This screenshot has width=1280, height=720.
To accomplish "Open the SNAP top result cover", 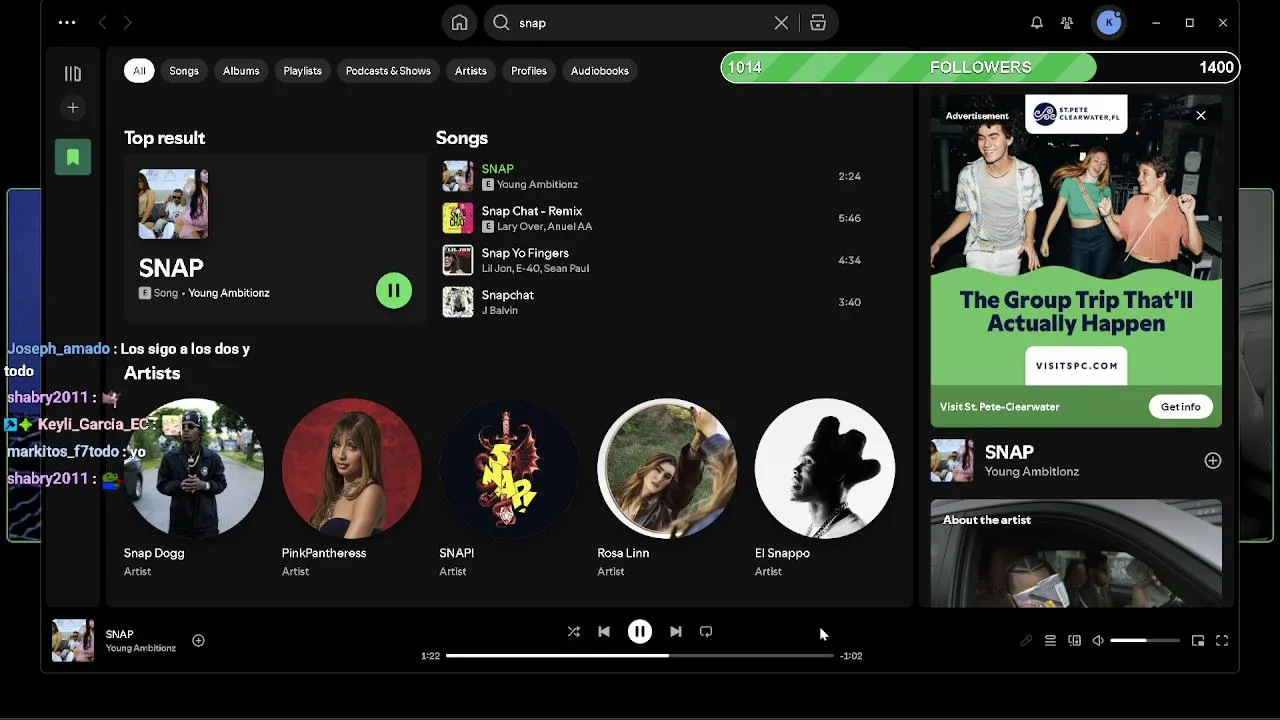I will [x=173, y=203].
